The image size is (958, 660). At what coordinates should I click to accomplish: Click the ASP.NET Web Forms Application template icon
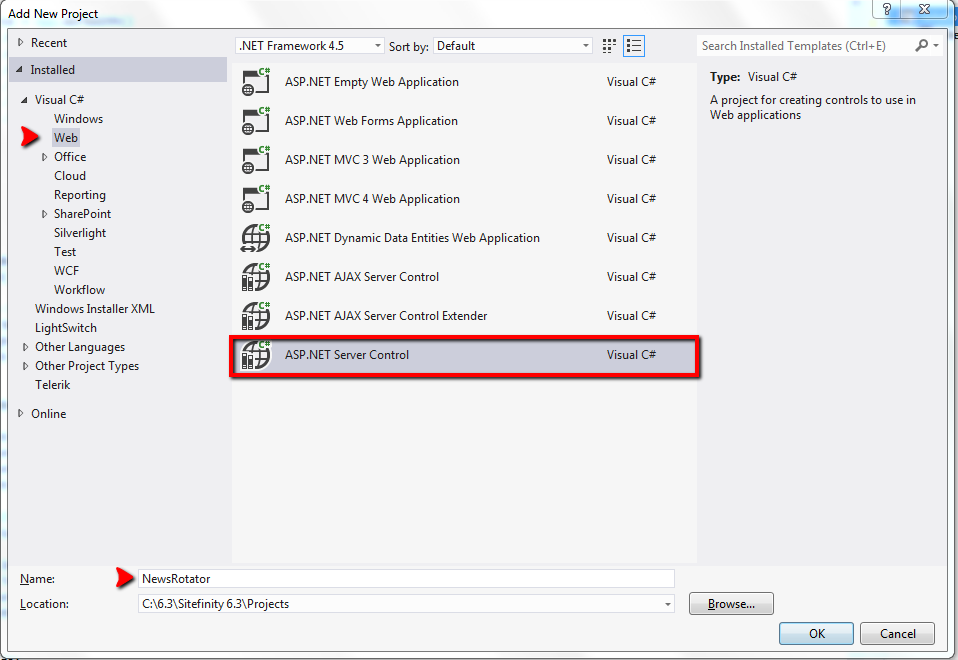[256, 121]
